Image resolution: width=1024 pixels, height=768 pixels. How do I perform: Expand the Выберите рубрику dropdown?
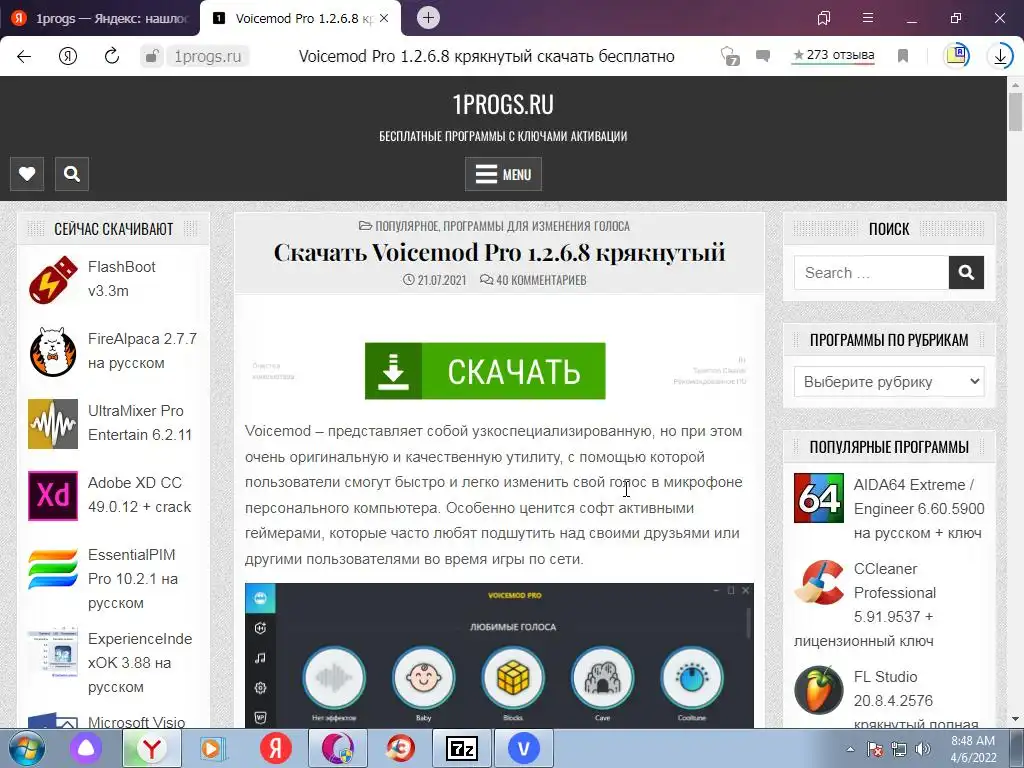click(x=889, y=381)
